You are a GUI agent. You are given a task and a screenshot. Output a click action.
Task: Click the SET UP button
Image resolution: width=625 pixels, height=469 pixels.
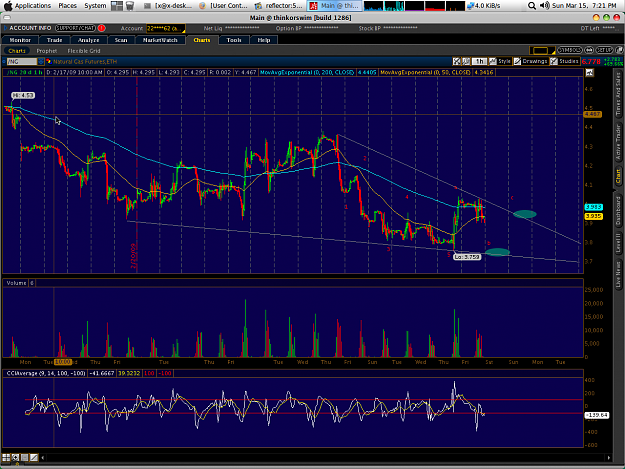click(x=605, y=50)
